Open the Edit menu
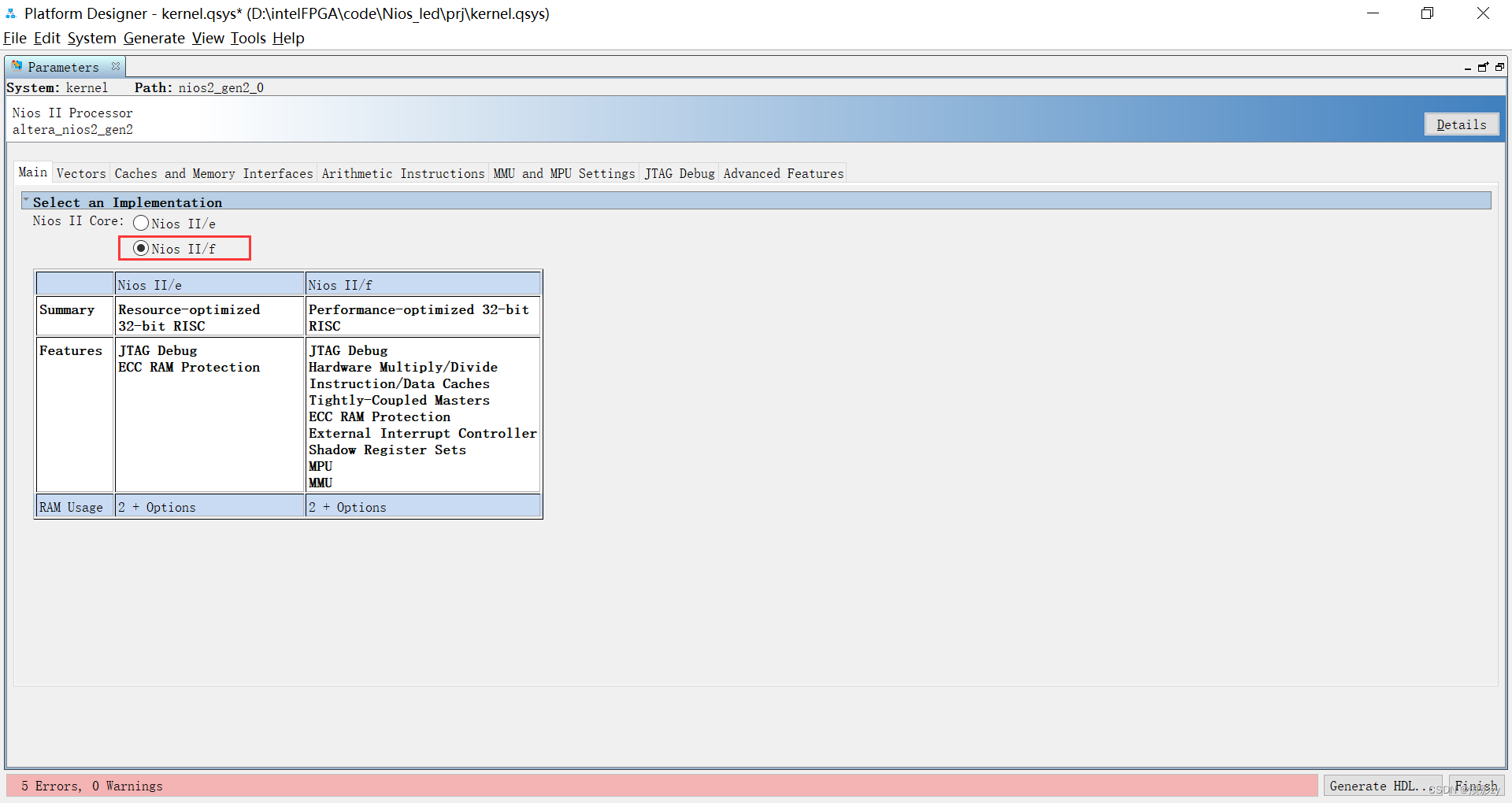The width and height of the screenshot is (1512, 803). point(46,38)
